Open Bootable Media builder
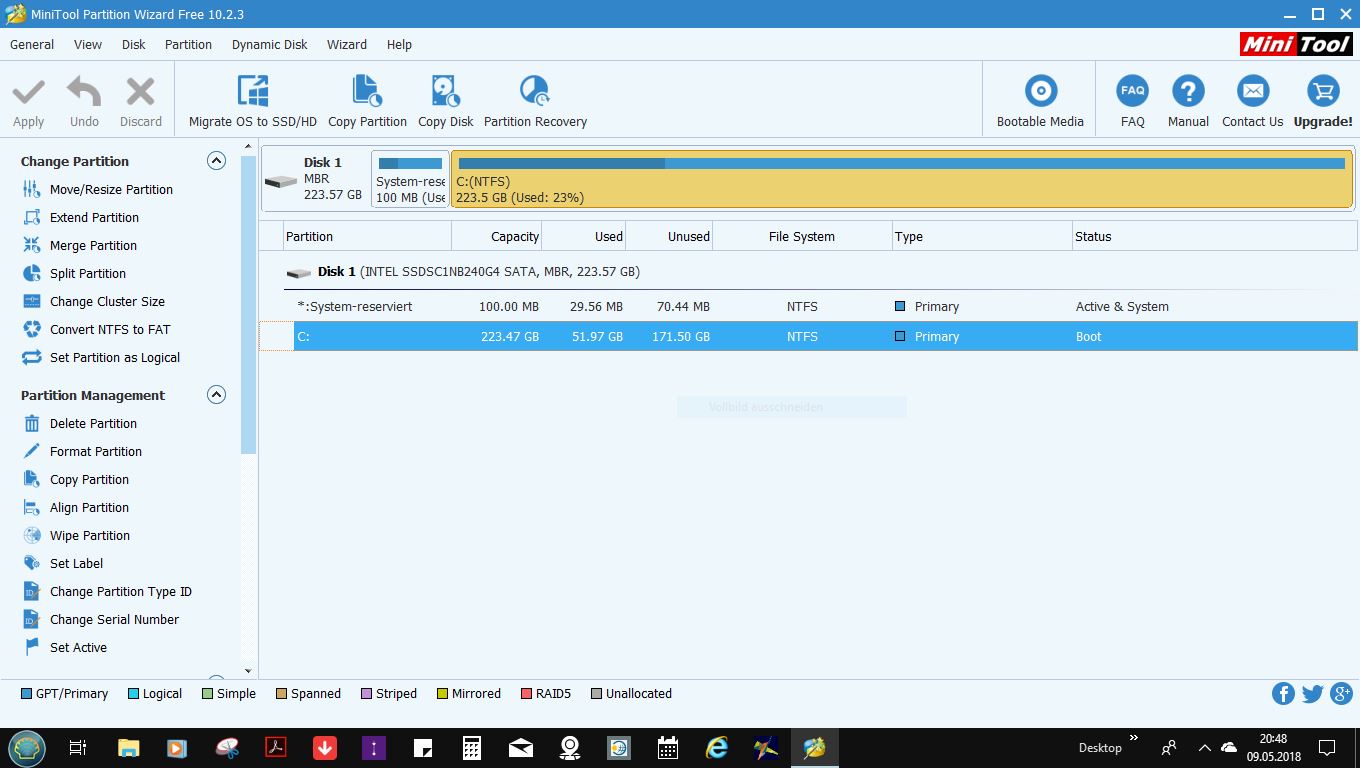 pos(1040,101)
